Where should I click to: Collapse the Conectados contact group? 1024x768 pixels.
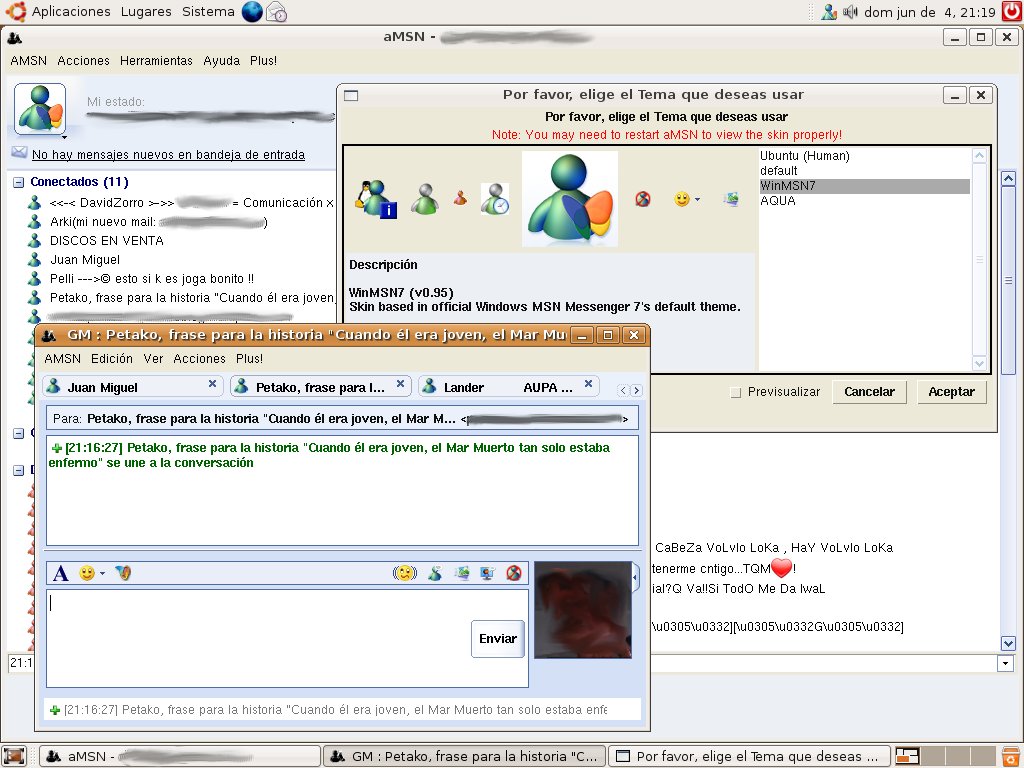click(18, 183)
